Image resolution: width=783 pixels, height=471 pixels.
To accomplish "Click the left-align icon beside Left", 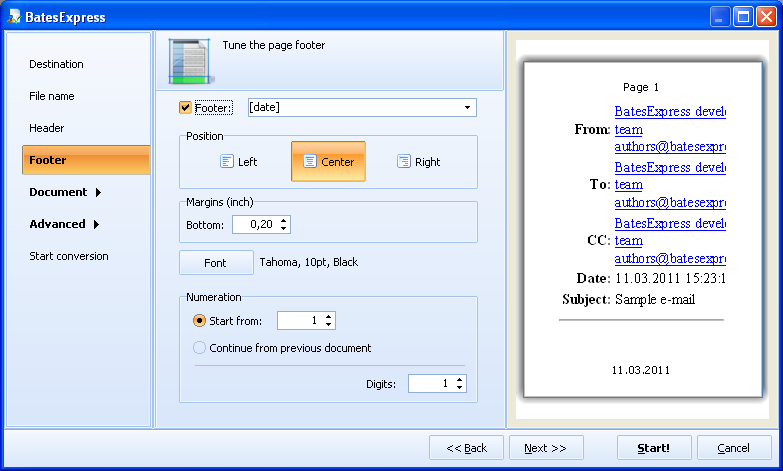I will 227,161.
